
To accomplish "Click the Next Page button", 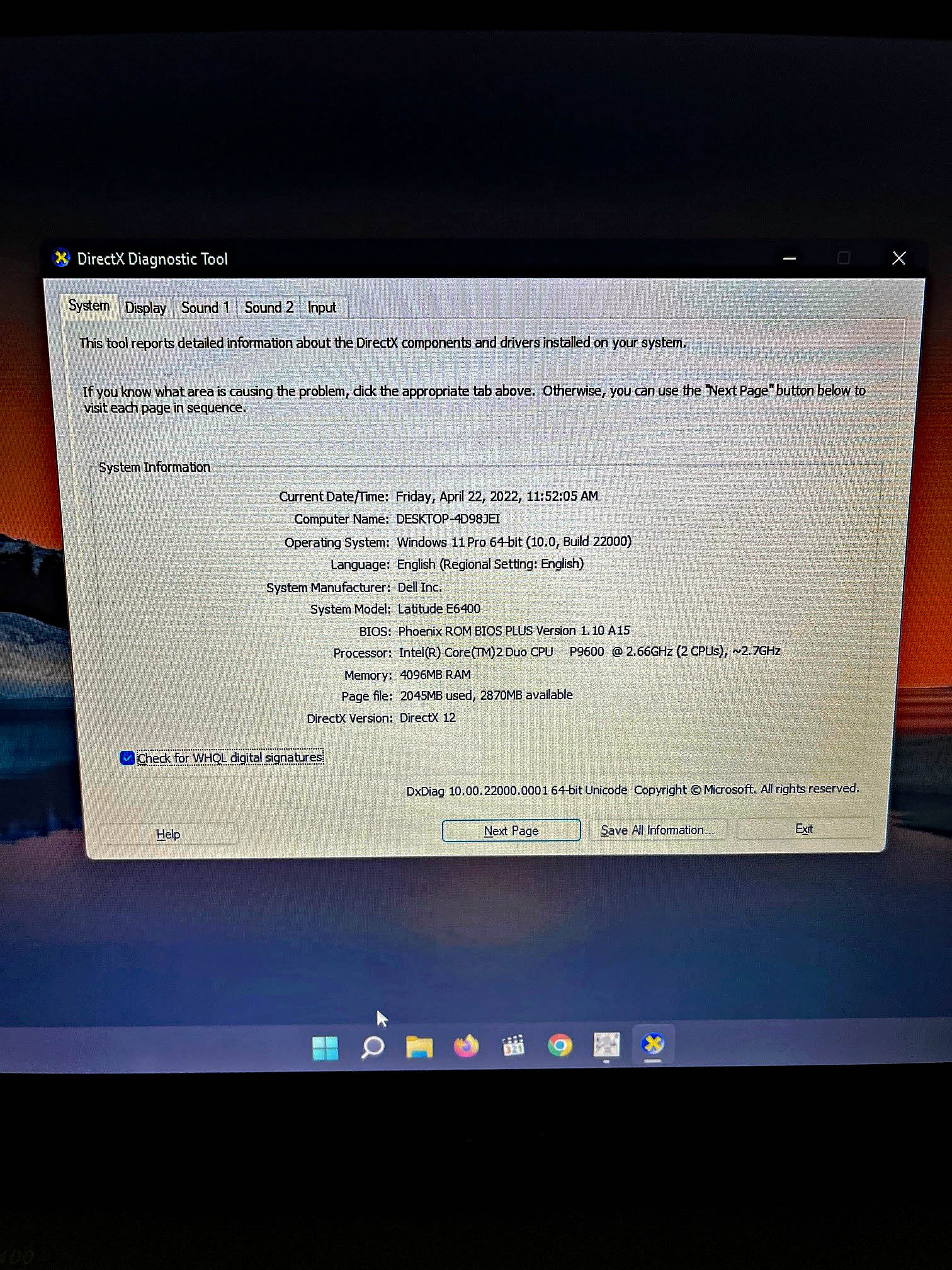I will pyautogui.click(x=511, y=831).
